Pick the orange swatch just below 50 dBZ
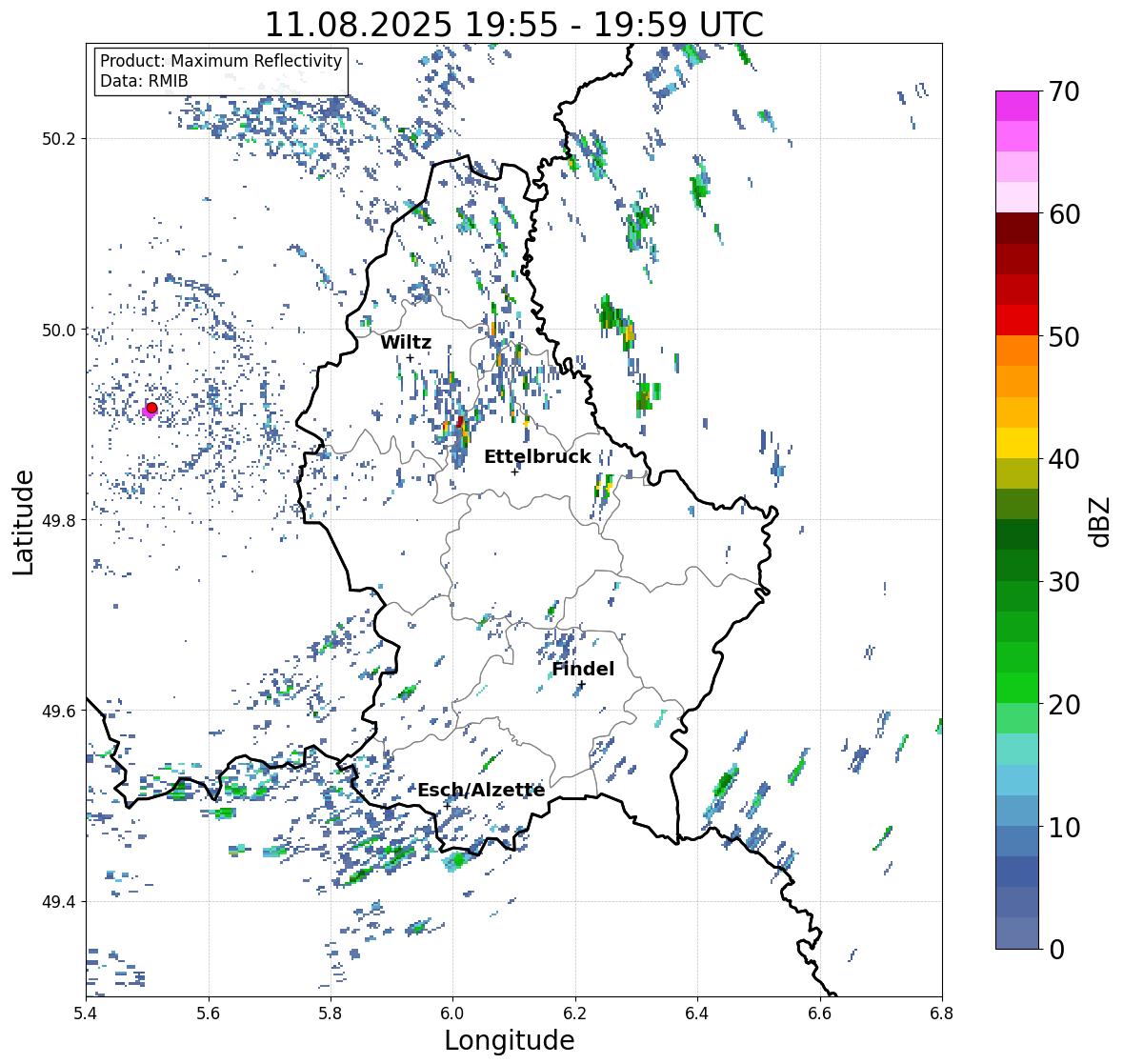1123x1064 pixels. point(1017,351)
